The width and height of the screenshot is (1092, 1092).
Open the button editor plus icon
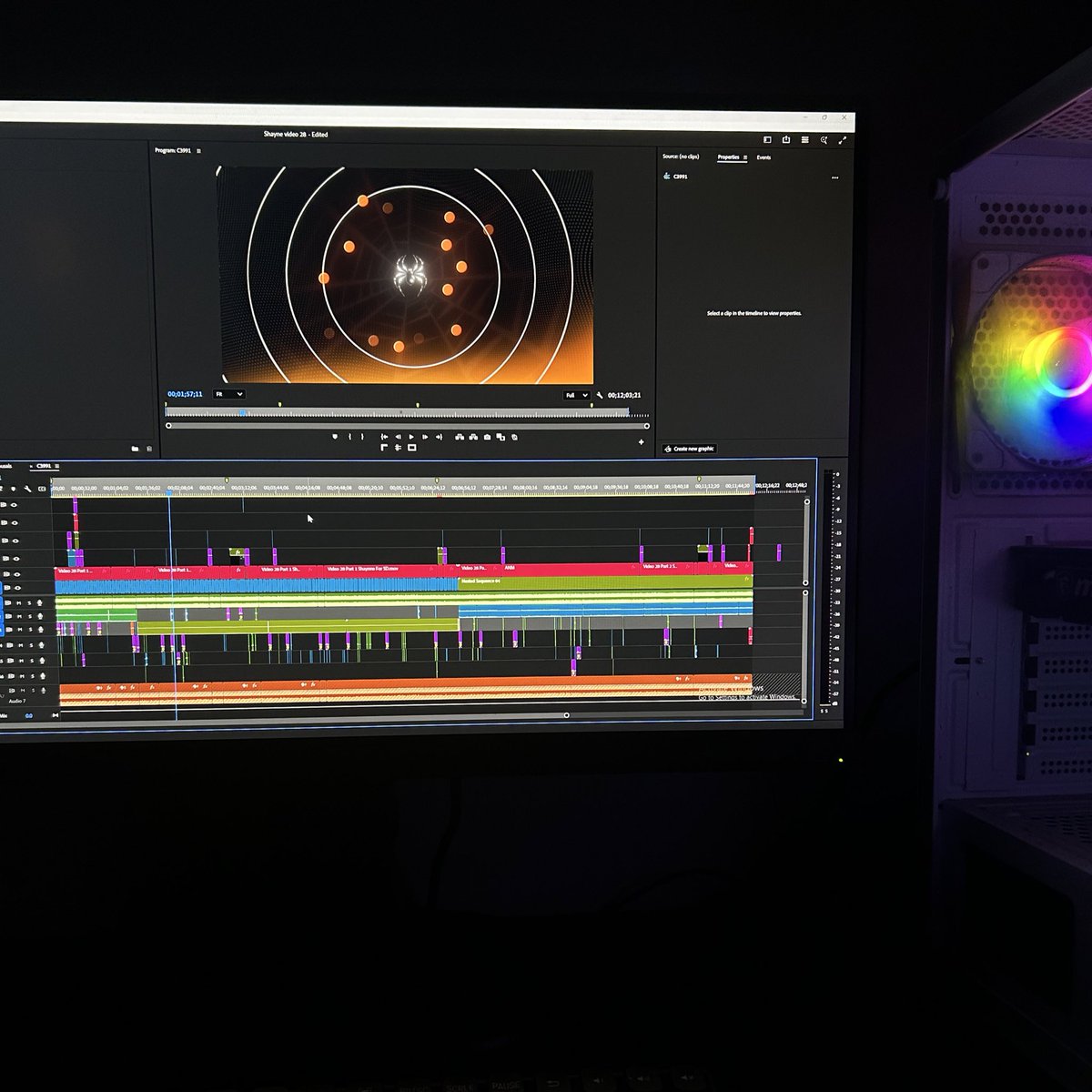(642, 442)
